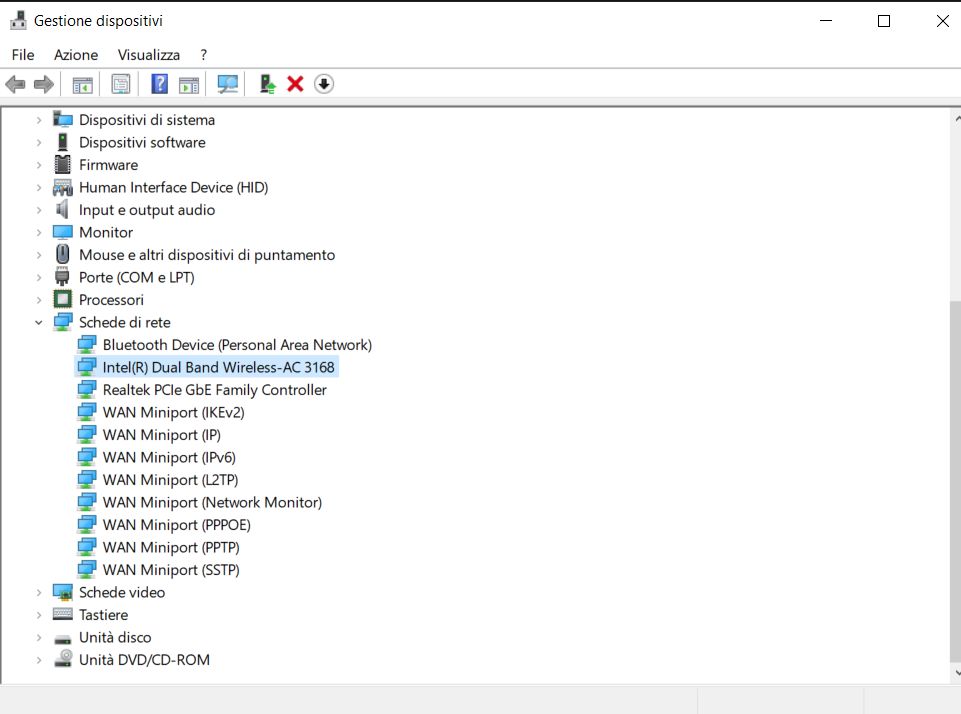Select the Tastiere label text

click(x=104, y=615)
